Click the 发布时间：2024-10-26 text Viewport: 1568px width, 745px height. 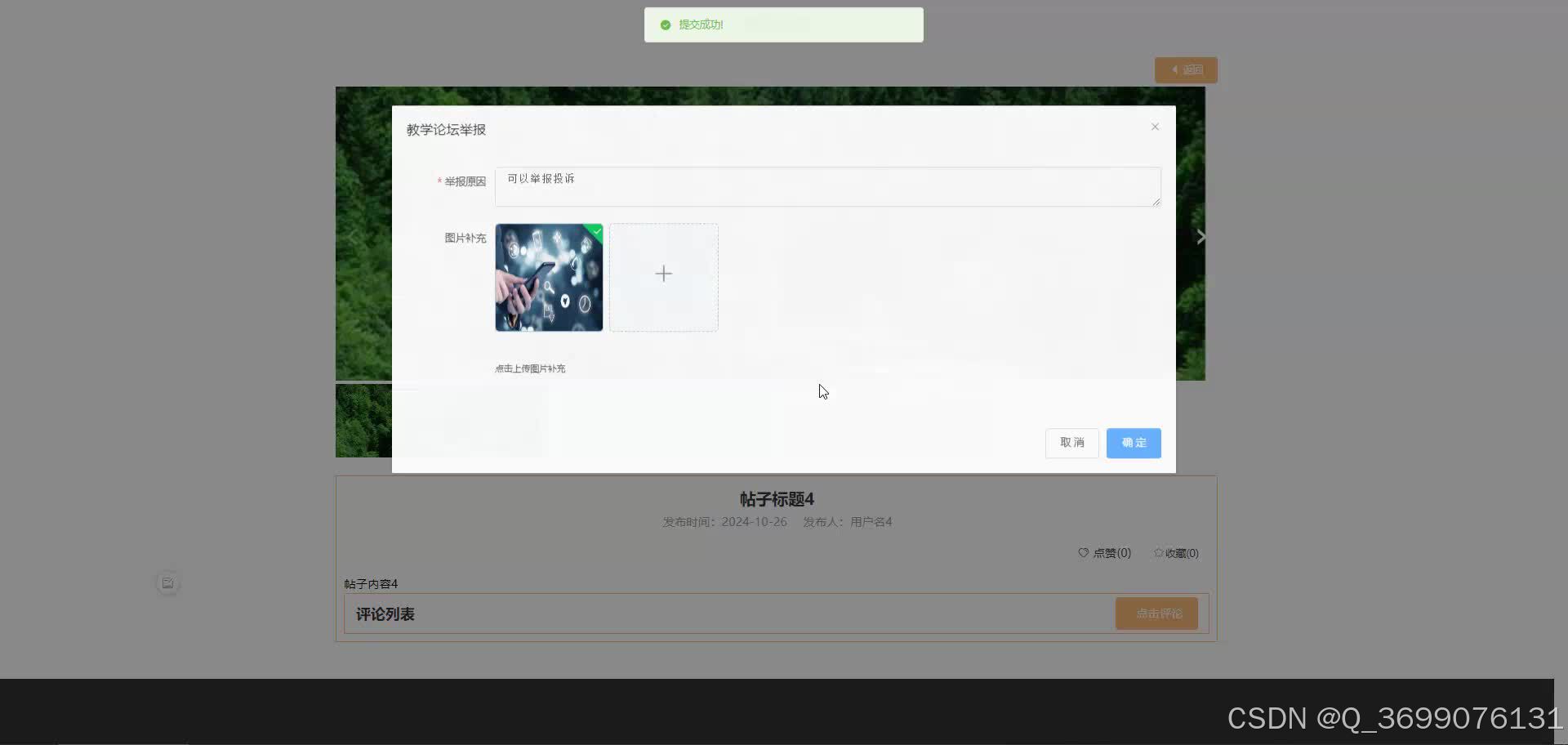724,522
